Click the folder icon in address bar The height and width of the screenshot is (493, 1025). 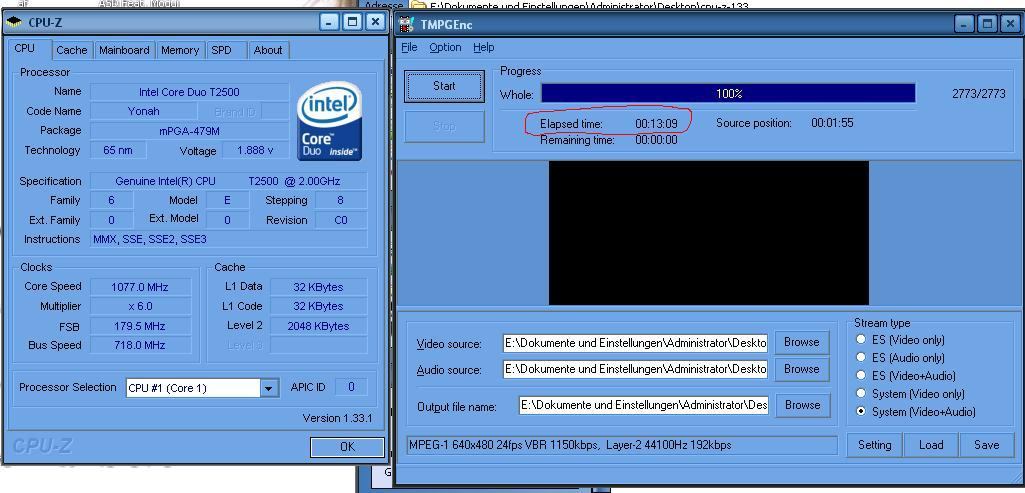click(x=417, y=6)
